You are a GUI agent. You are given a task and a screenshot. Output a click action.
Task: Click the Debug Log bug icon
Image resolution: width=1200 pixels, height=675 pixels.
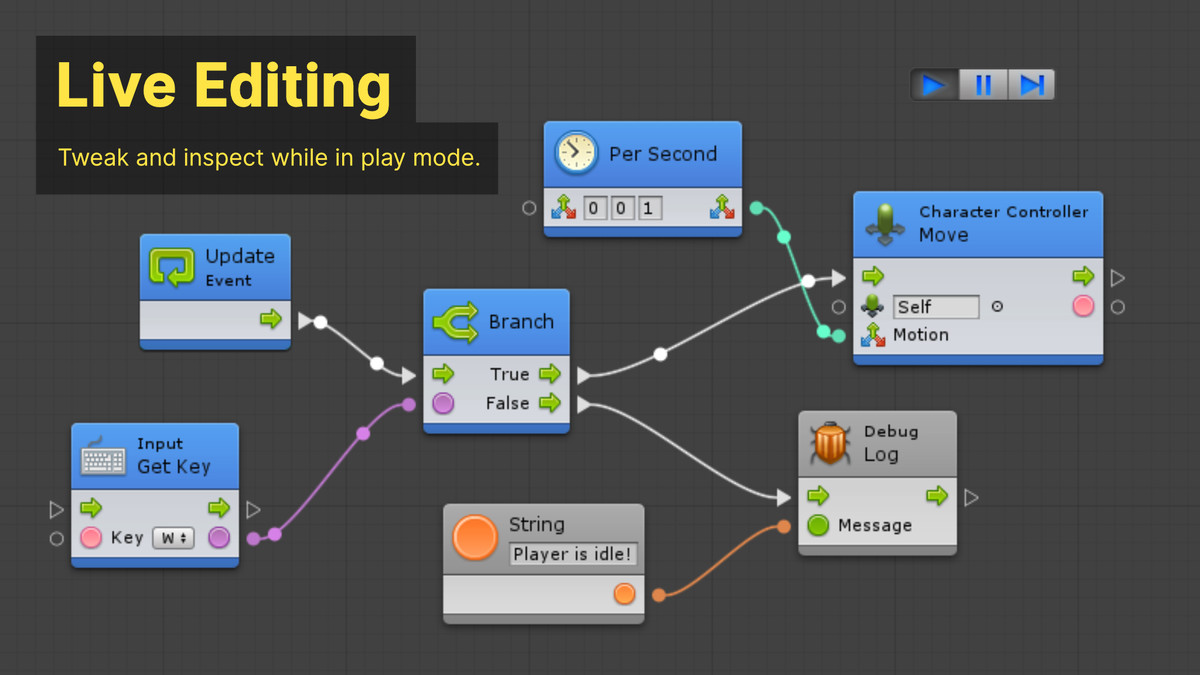(830, 443)
